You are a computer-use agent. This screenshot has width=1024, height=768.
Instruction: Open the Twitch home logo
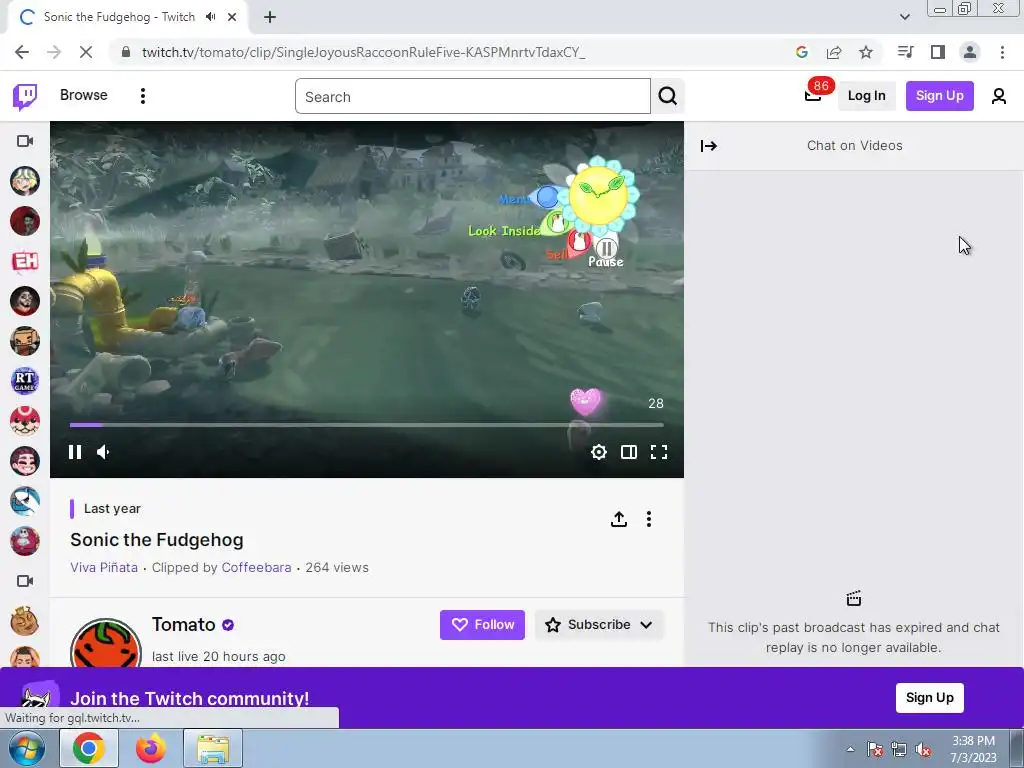(x=25, y=96)
